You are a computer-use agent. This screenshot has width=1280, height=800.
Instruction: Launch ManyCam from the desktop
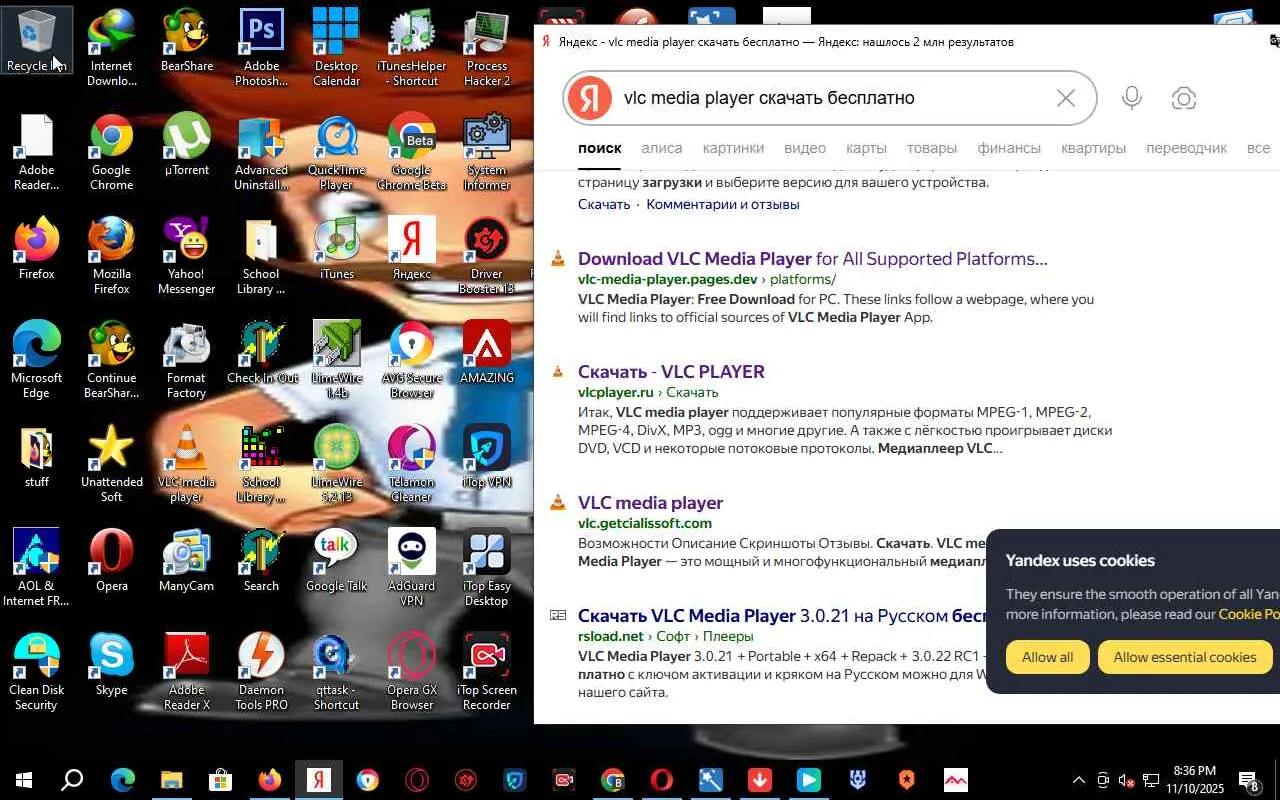click(187, 561)
